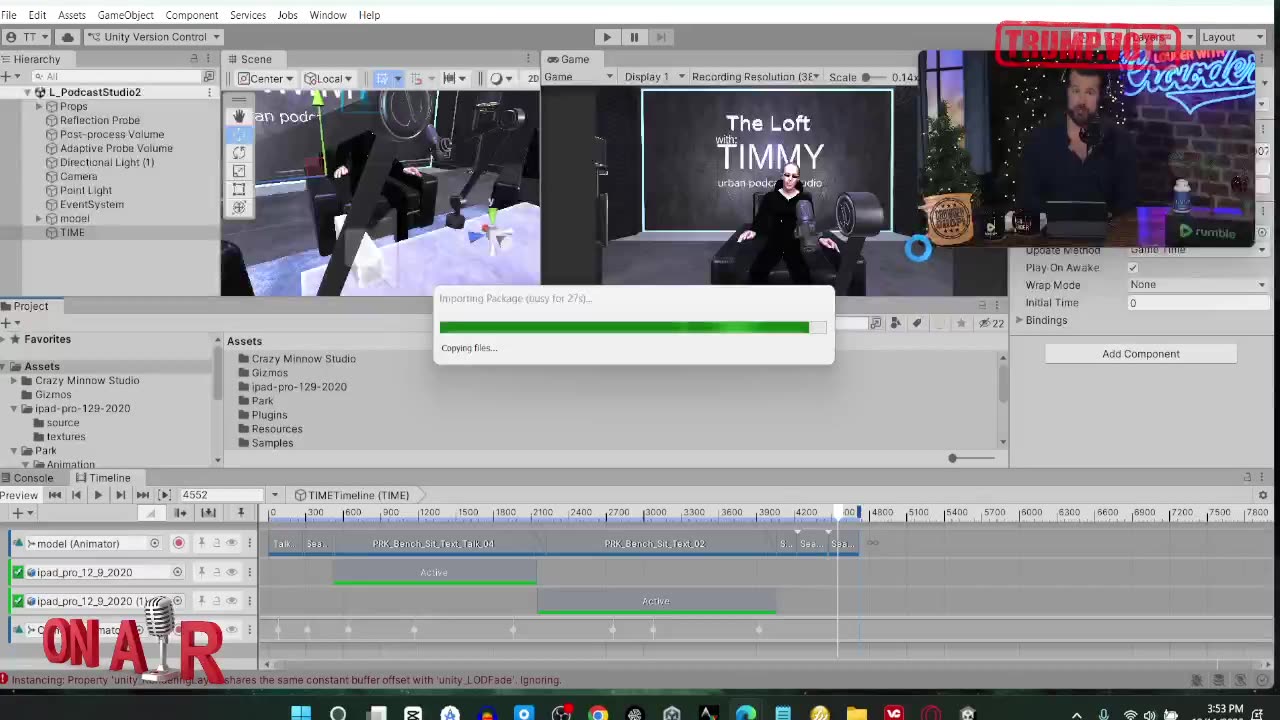Expand the Bindings section
1280x720 pixels.
pyautogui.click(x=1019, y=320)
